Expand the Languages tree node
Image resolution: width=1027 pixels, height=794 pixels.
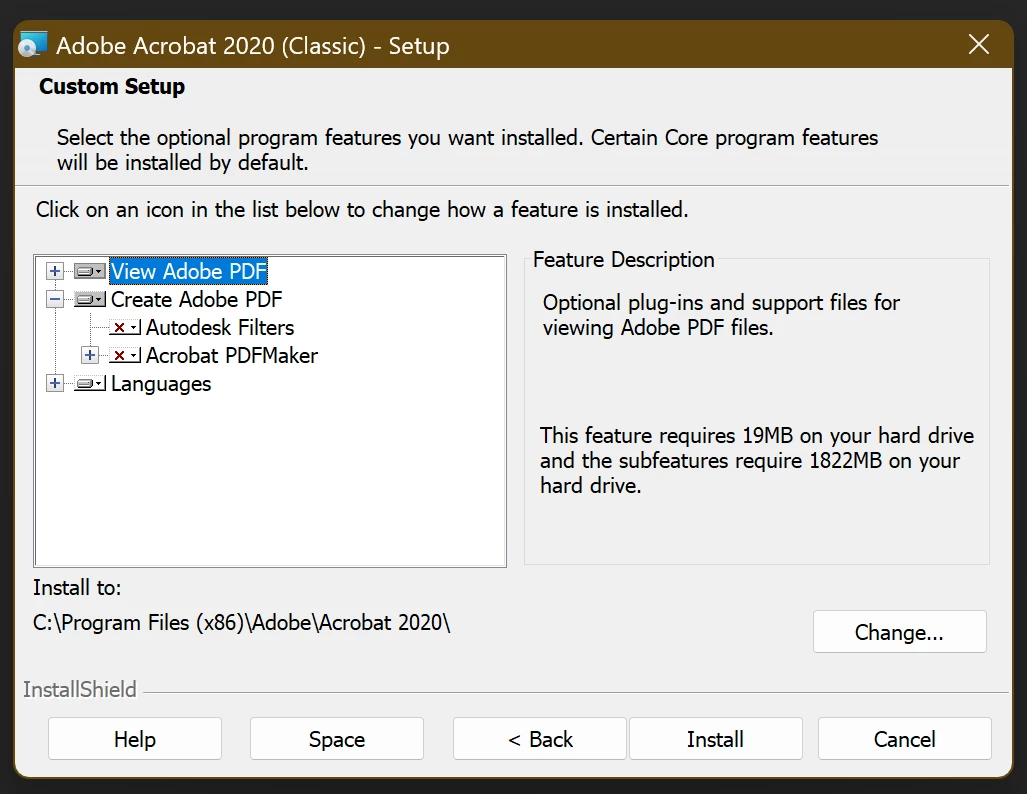tap(55, 383)
